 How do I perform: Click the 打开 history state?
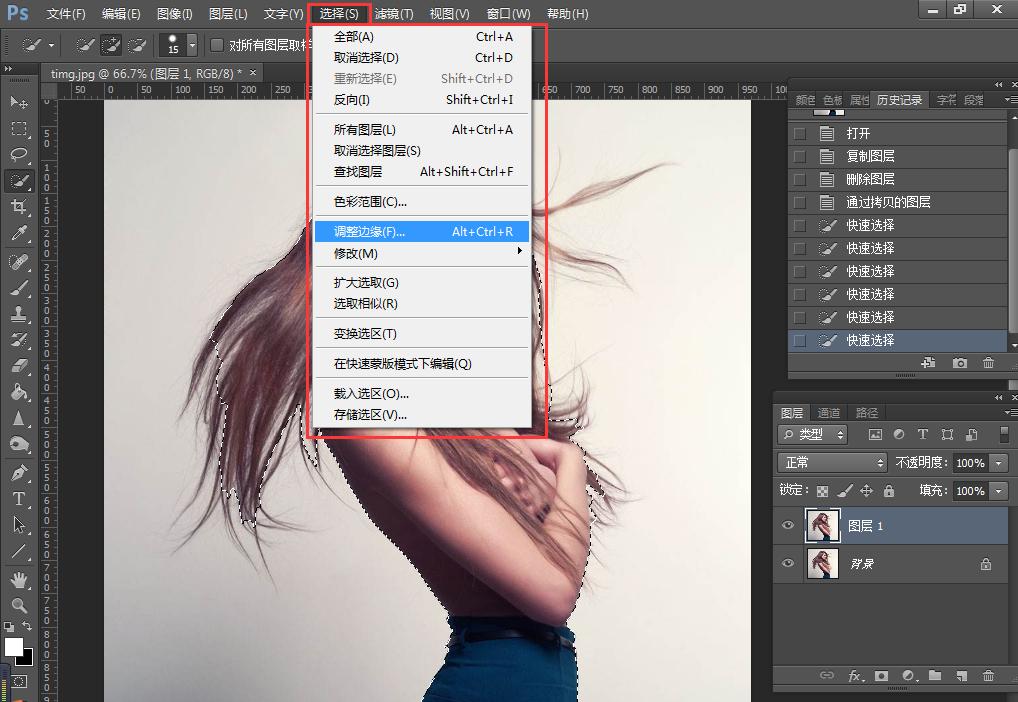[x=858, y=133]
